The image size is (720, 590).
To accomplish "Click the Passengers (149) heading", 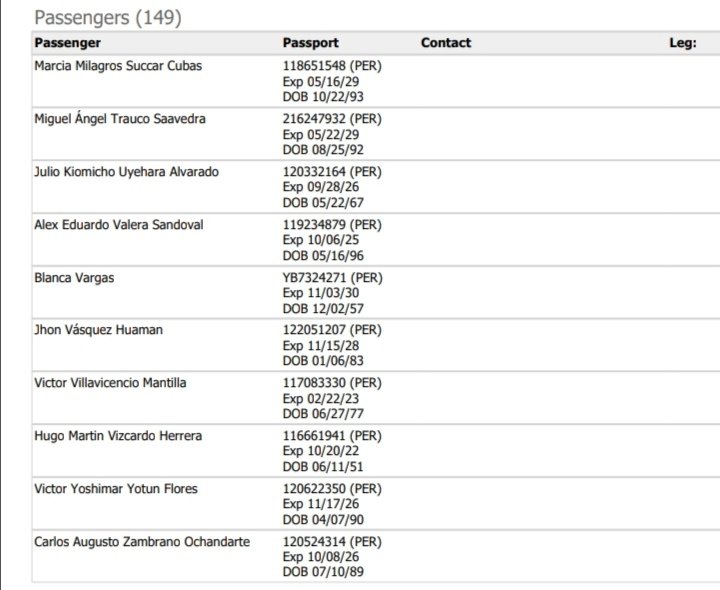I will coord(108,18).
